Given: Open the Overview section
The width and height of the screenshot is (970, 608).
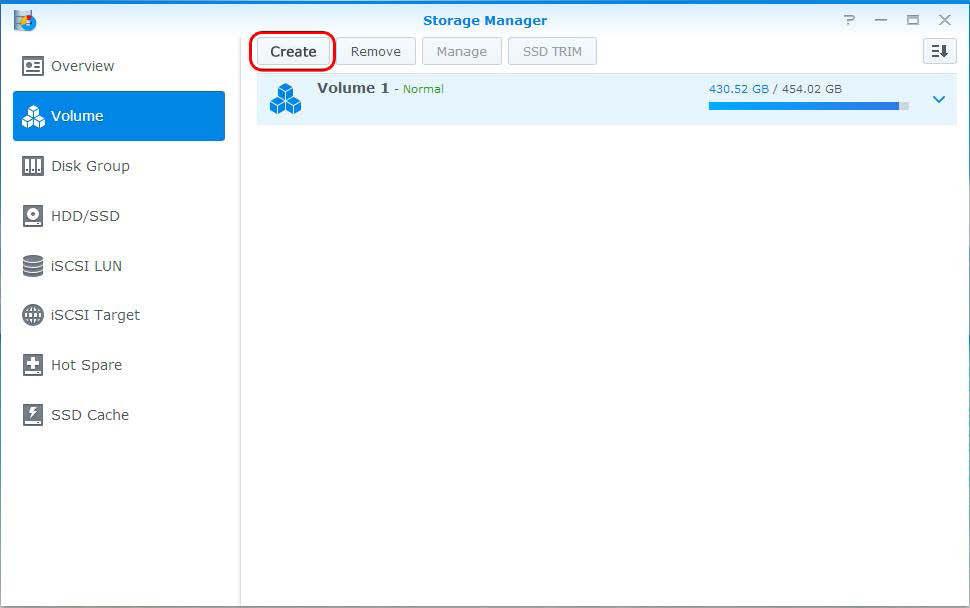Looking at the screenshot, I should coord(119,66).
